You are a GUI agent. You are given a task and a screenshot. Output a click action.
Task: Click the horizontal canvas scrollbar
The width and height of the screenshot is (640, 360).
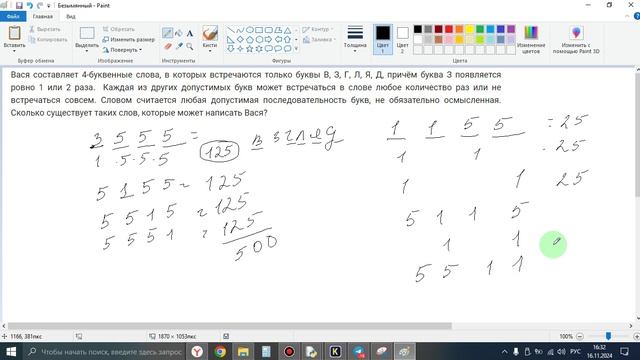[230, 326]
